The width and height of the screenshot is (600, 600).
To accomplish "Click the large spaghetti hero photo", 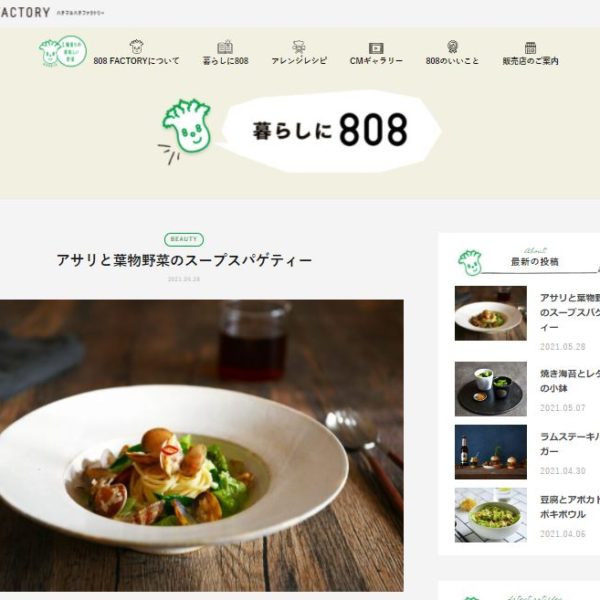I will click(x=202, y=445).
